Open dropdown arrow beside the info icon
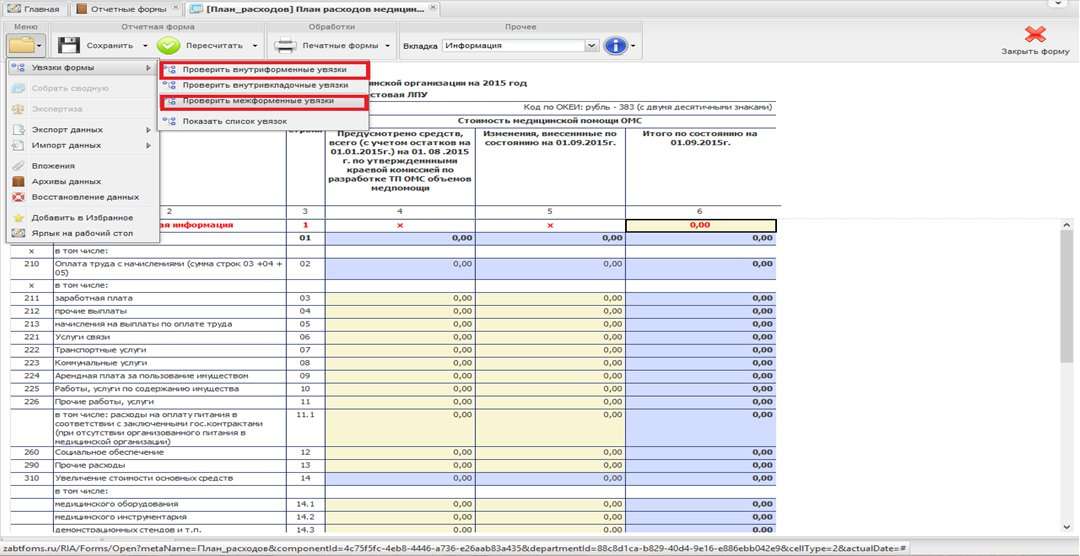Viewport: 1080px width, 556px height. tap(633, 46)
